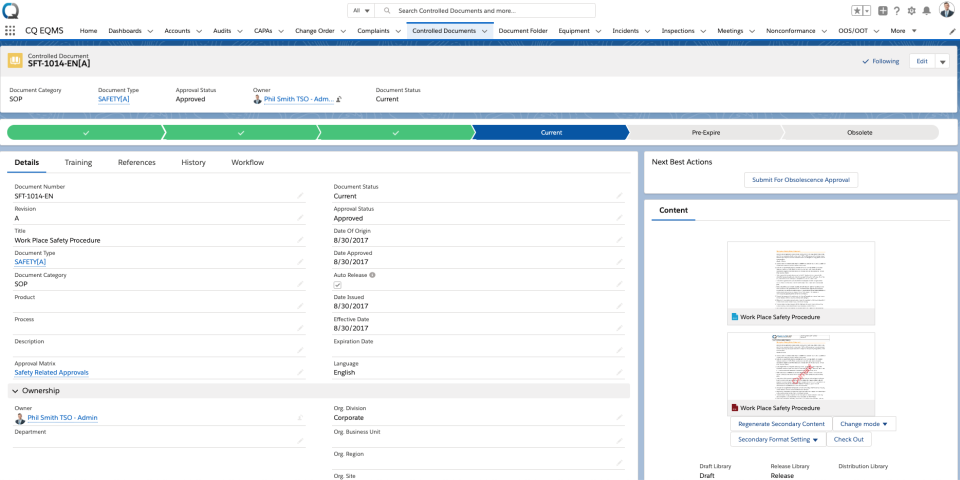Image resolution: width=960 pixels, height=480 pixels.
Task: Click the pencil icon beside Title field
Action: 300,240
